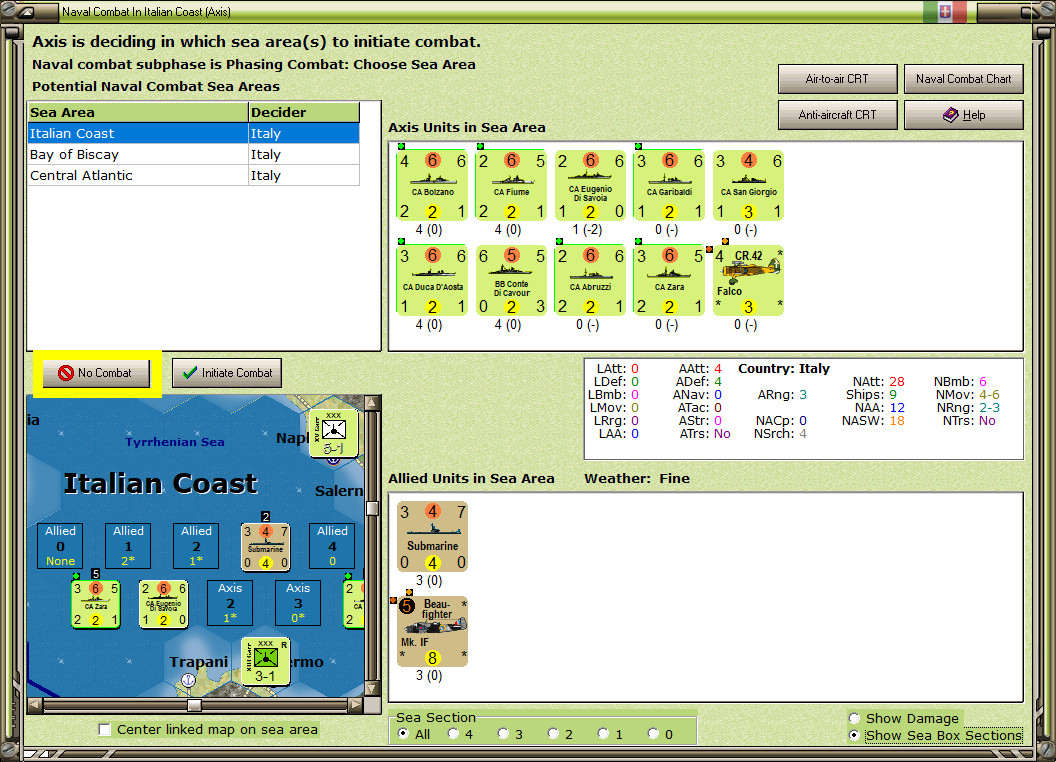Click the flag icon in title bar
This screenshot has width=1056, height=762.
pos(945,11)
